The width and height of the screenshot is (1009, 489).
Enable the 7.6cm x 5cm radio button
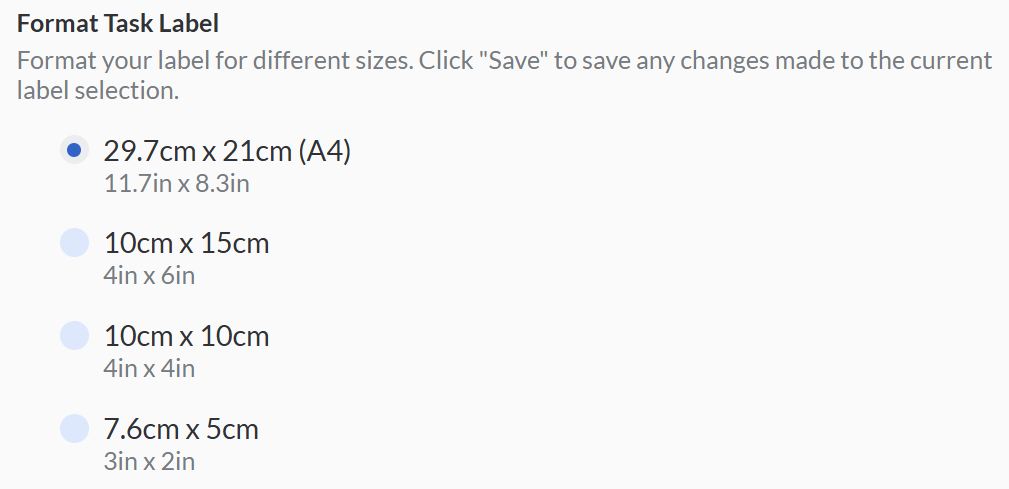[x=74, y=429]
